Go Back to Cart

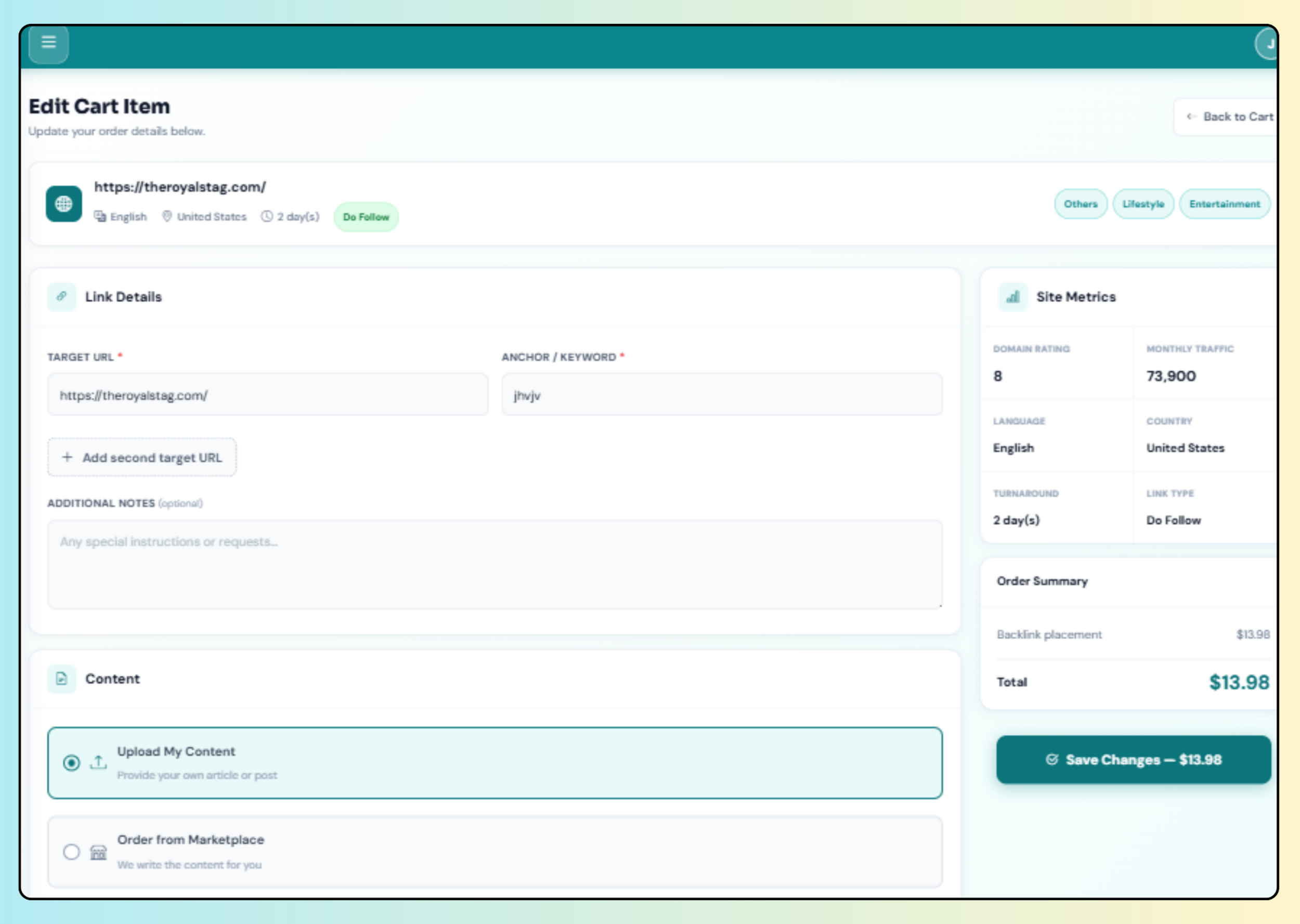[x=1226, y=116]
